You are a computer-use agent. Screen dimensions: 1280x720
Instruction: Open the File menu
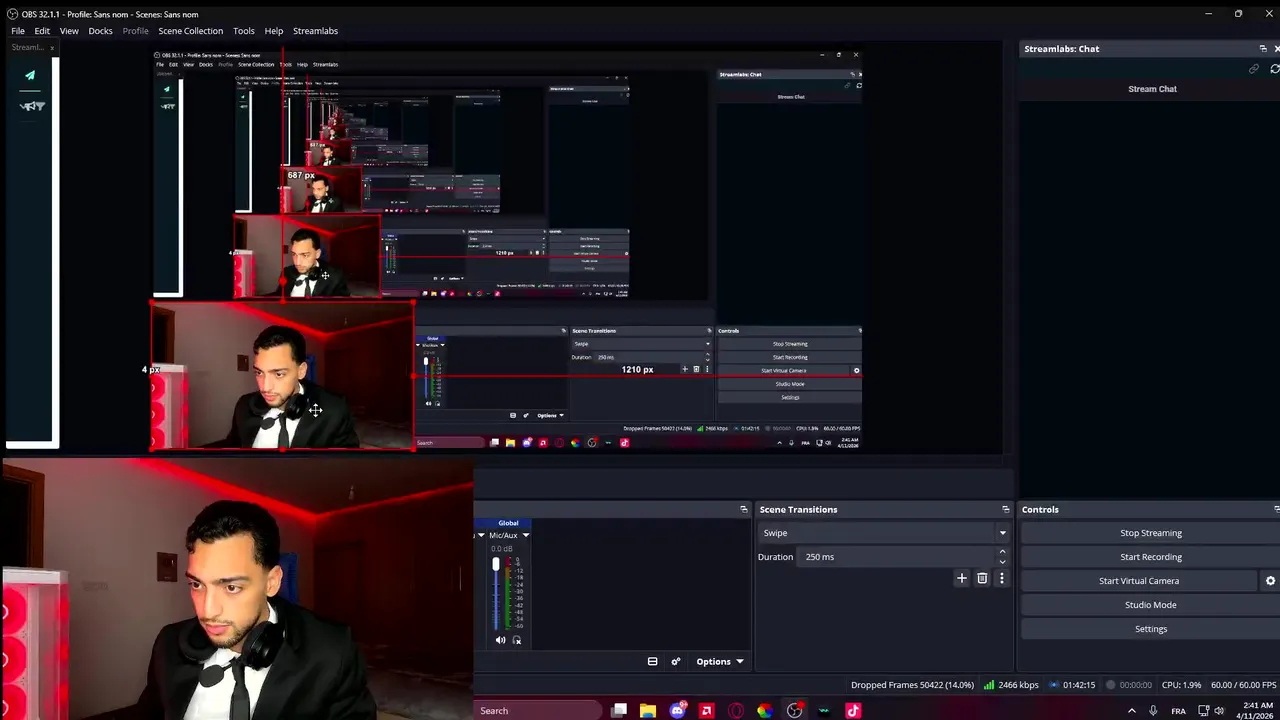click(x=18, y=31)
